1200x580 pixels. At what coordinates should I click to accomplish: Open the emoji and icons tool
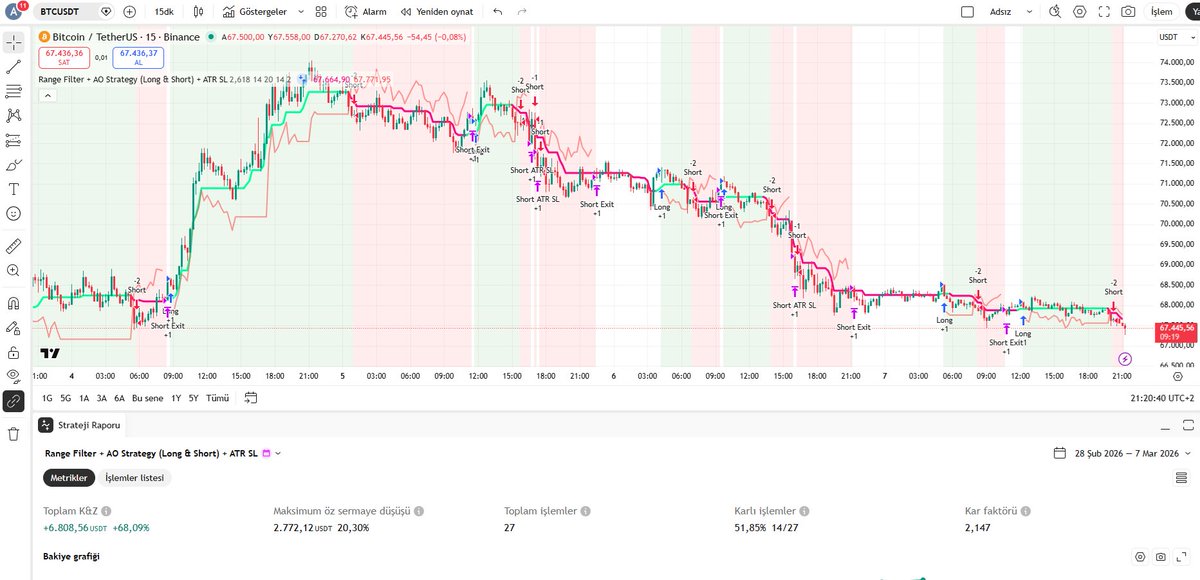(x=14, y=213)
